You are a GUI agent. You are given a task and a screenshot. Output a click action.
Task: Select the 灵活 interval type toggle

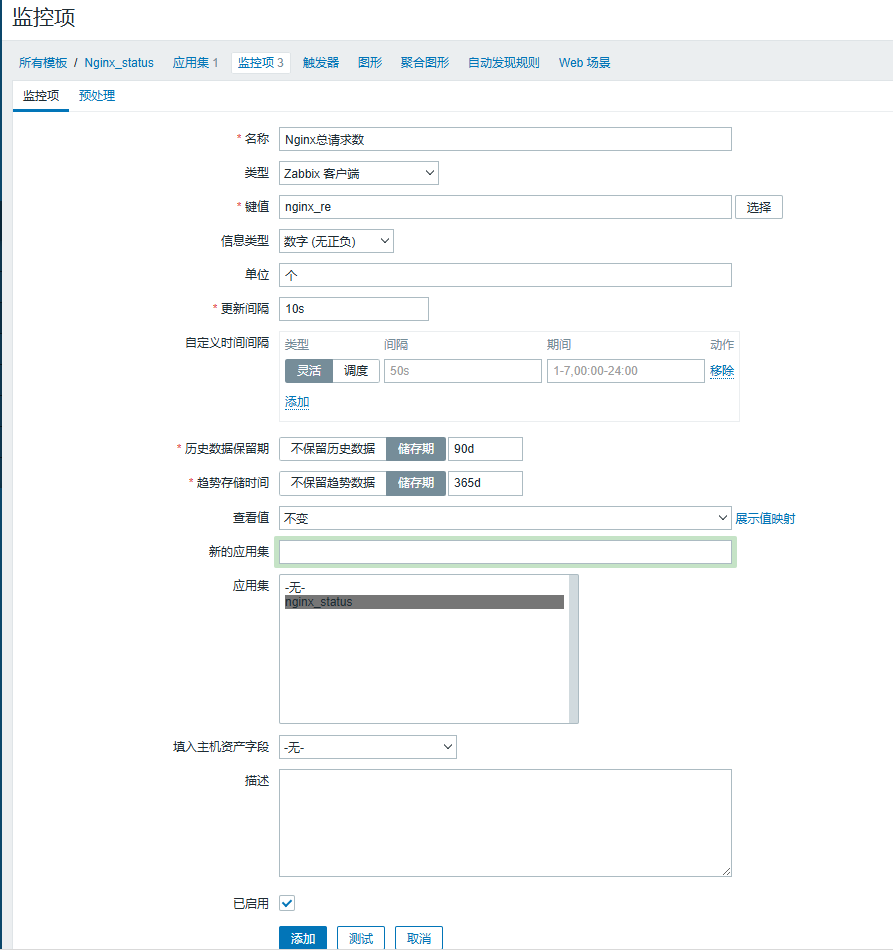[309, 371]
